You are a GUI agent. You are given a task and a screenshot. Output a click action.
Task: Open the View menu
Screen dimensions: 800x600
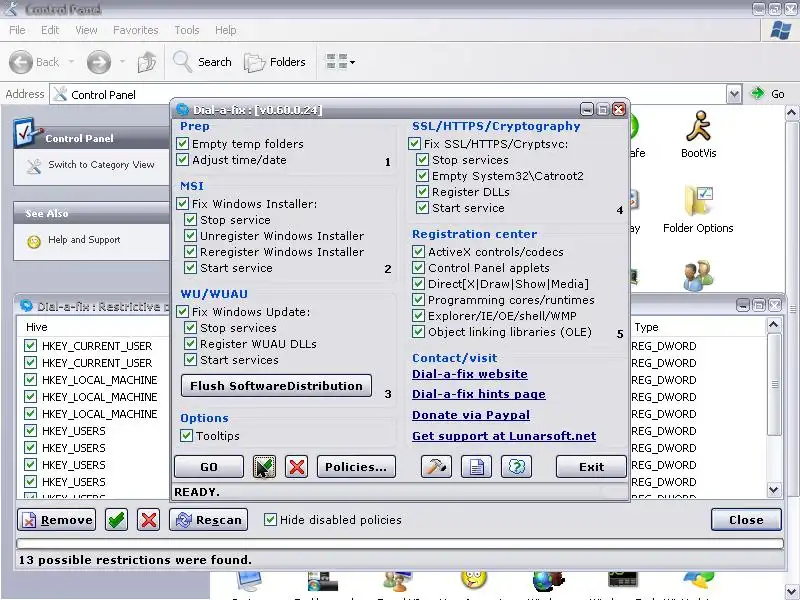(x=86, y=30)
